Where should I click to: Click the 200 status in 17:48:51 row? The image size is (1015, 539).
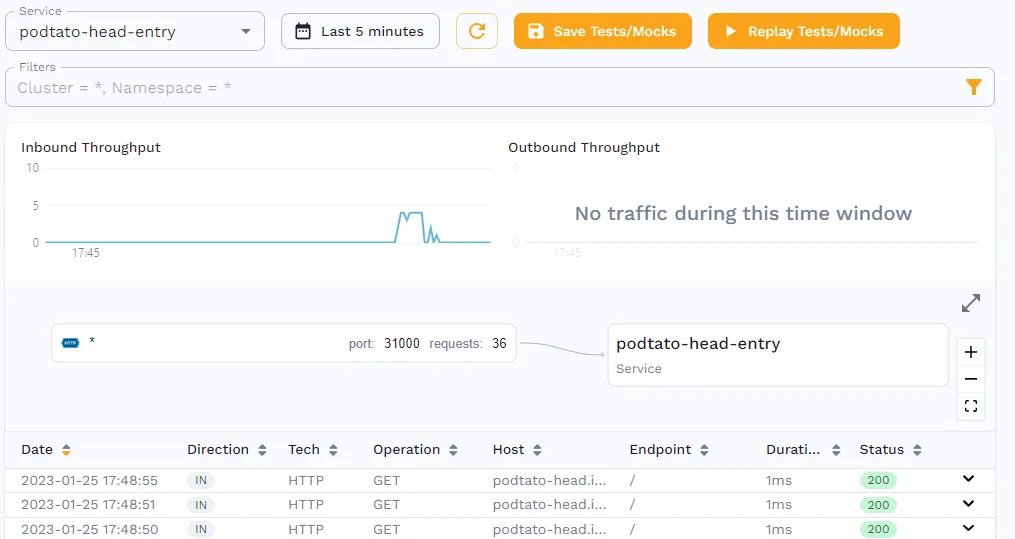tap(878, 505)
